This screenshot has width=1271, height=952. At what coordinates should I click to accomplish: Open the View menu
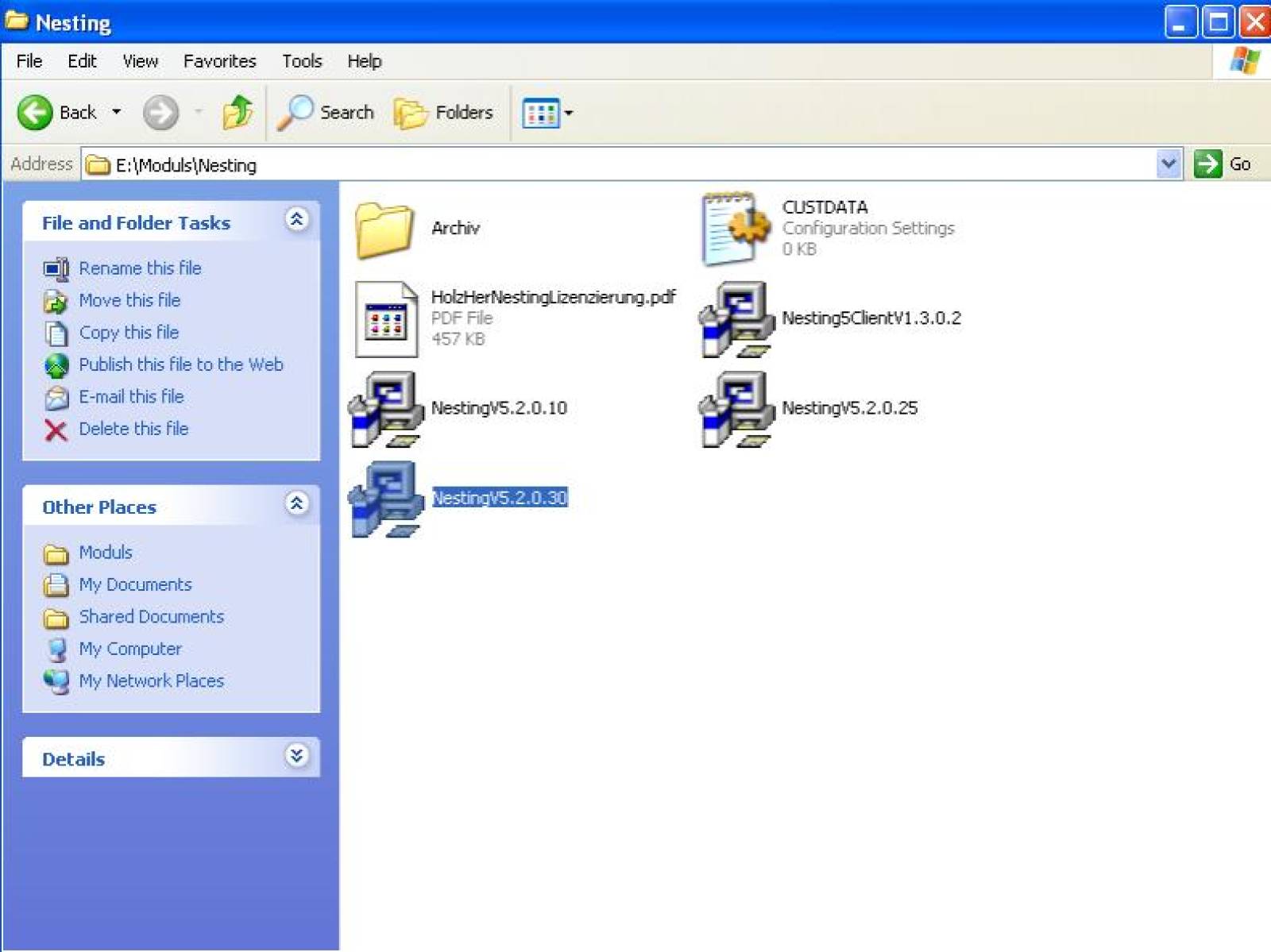140,61
